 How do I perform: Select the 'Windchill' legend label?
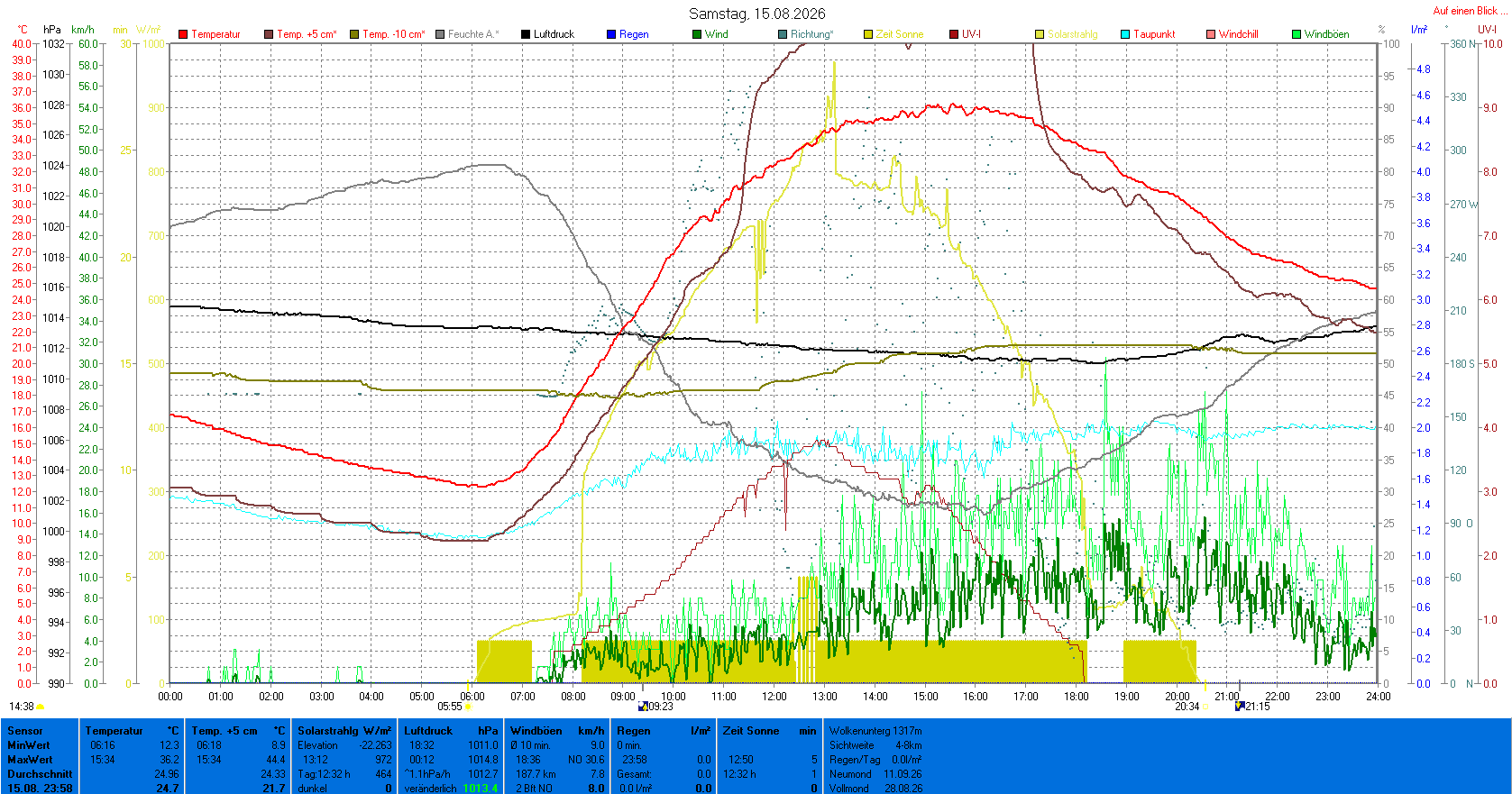click(1239, 34)
